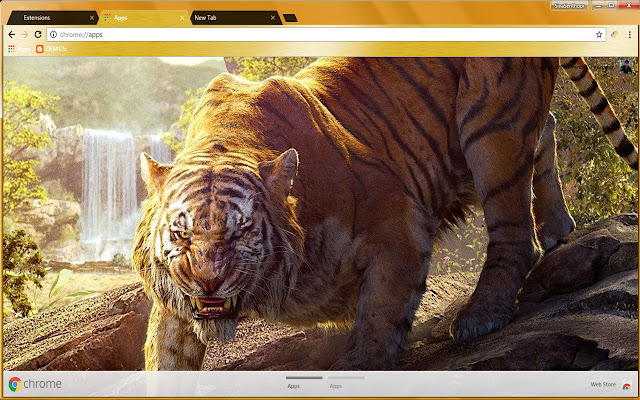Viewport: 640px width, 400px height.
Task: Bookmark this page with the star icon
Action: 599,35
